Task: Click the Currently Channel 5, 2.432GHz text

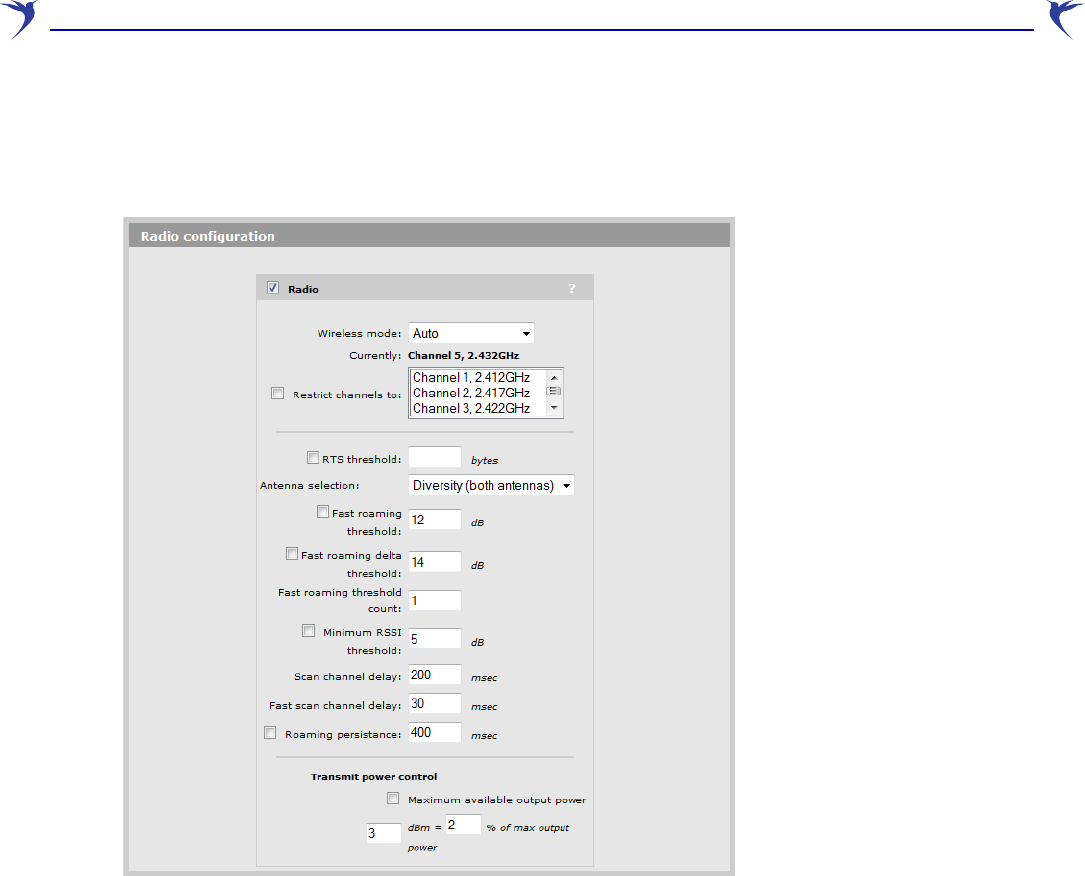Action: (463, 356)
